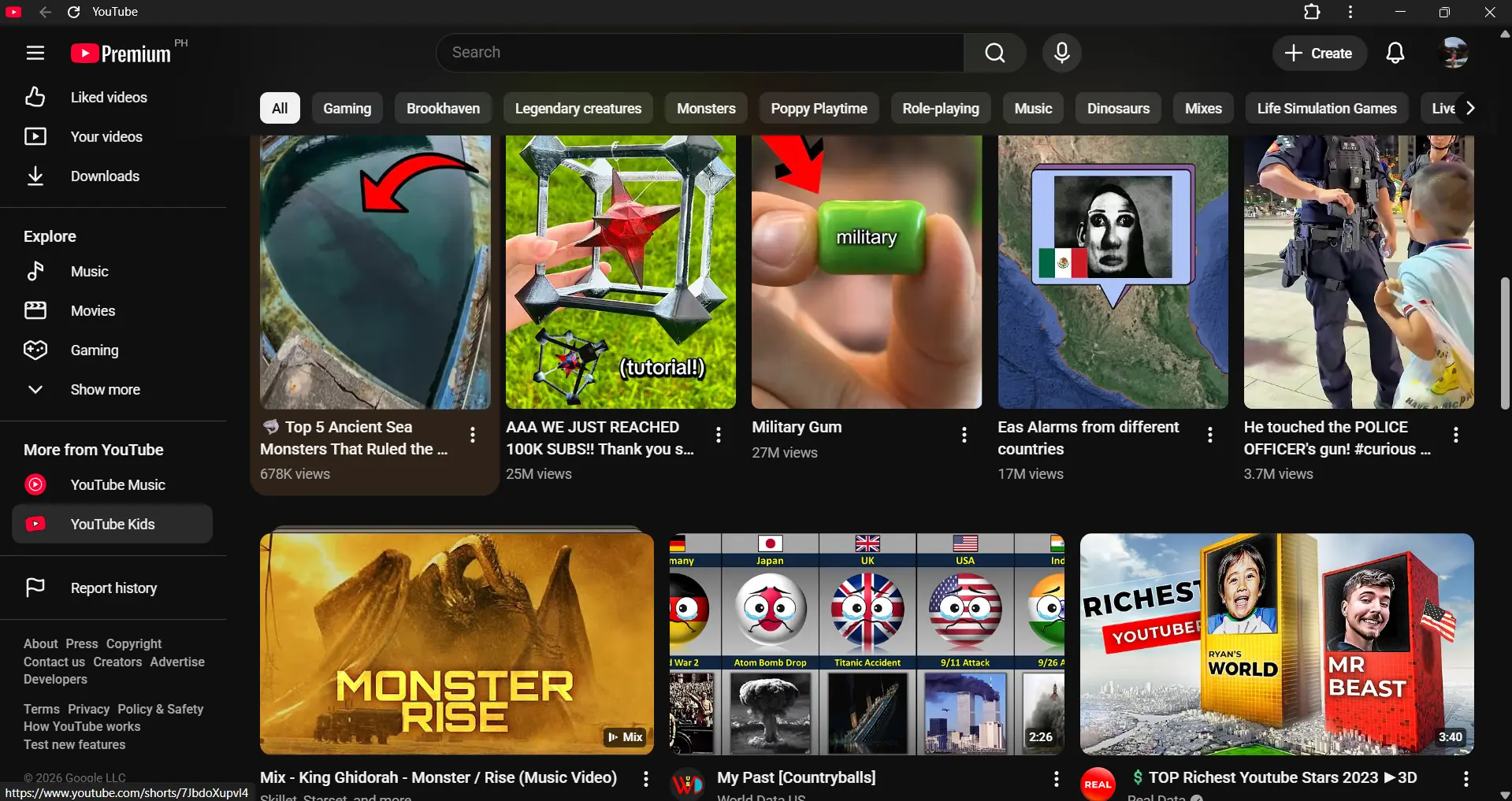Select the Poppy Playtime chip
Viewport: 1512px width, 801px height.
point(819,108)
